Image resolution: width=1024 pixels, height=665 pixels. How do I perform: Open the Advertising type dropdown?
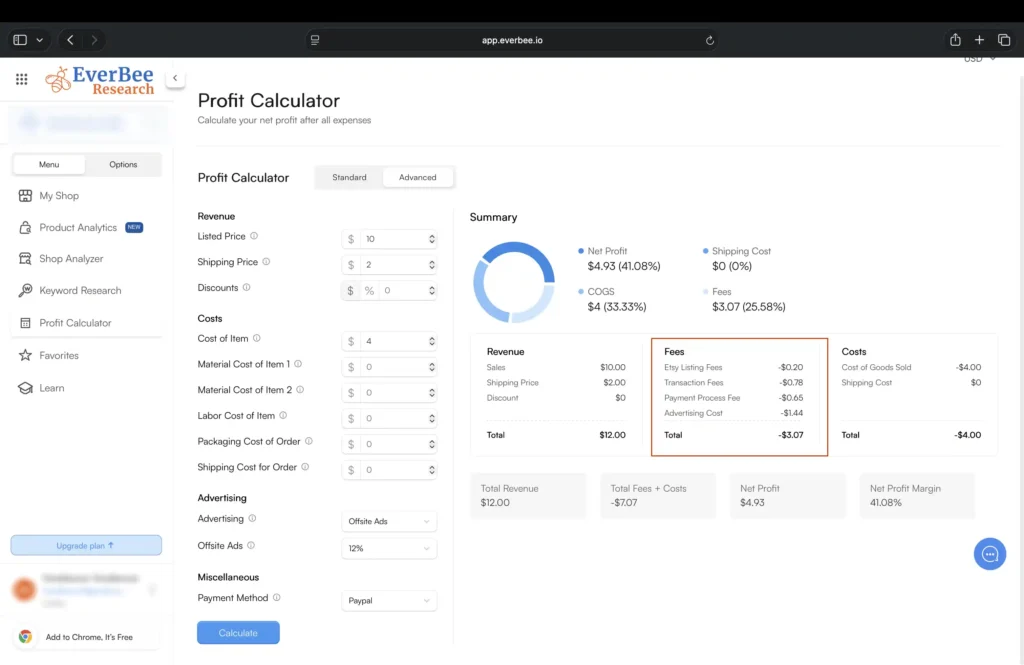389,521
